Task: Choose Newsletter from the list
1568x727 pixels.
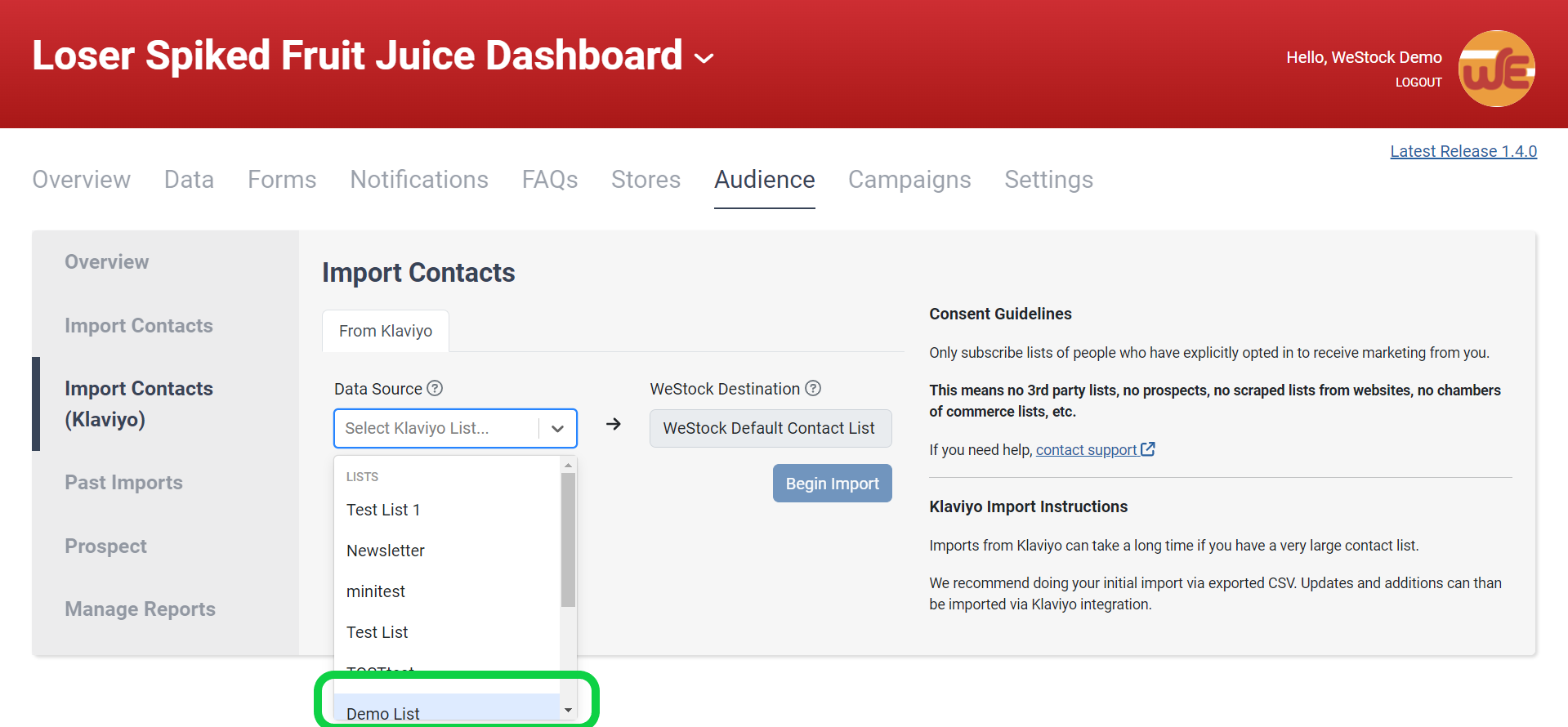Action: click(447, 551)
